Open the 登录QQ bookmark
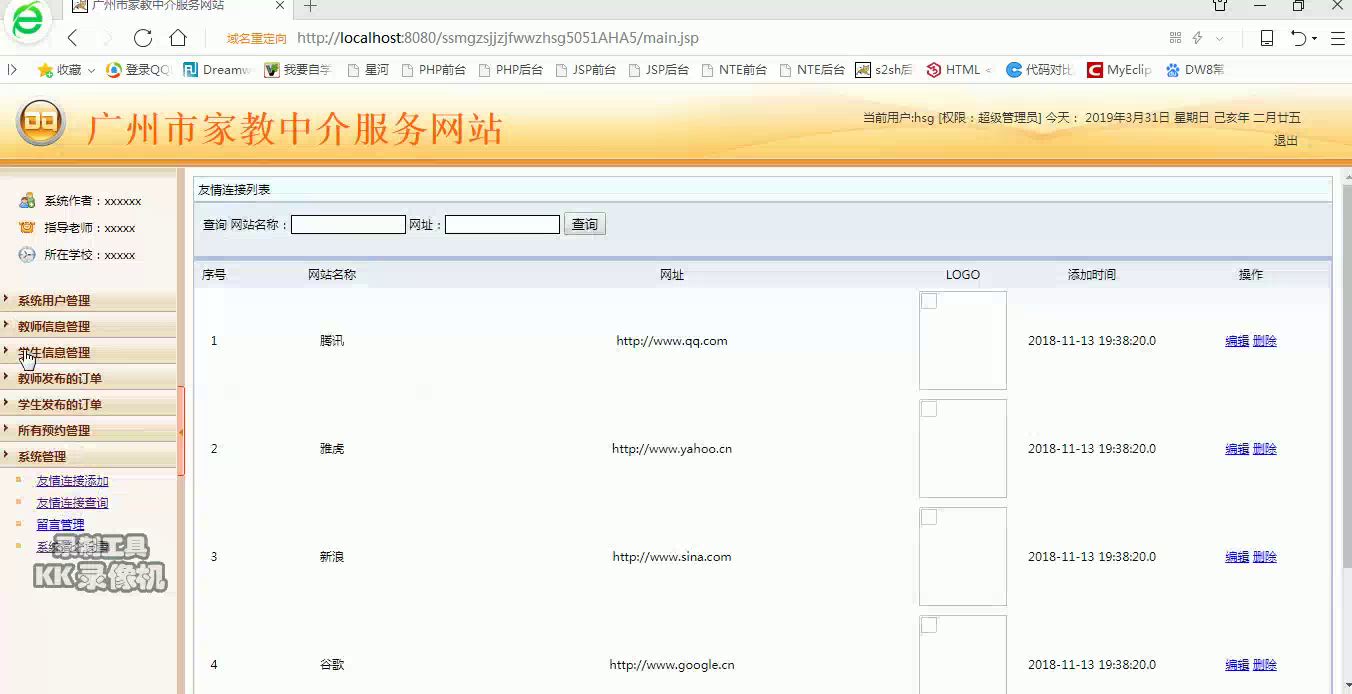 (138, 70)
